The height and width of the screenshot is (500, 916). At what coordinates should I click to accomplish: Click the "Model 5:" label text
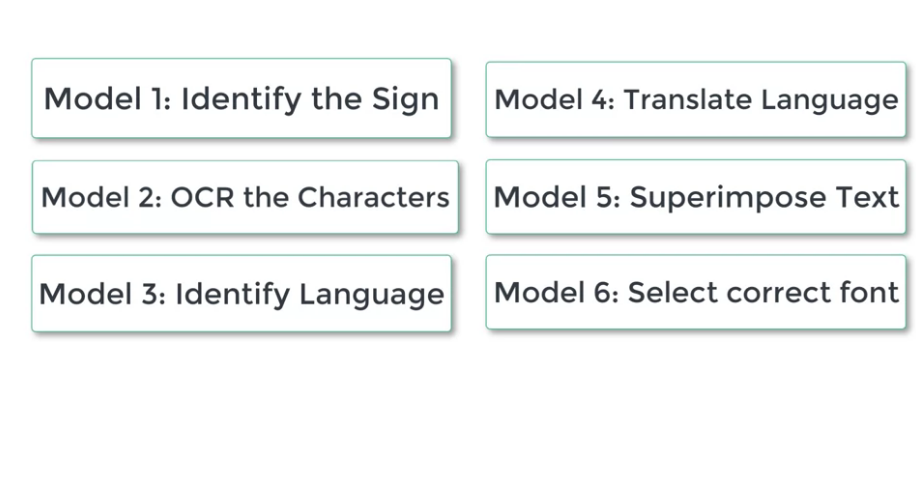pyautogui.click(x=556, y=197)
